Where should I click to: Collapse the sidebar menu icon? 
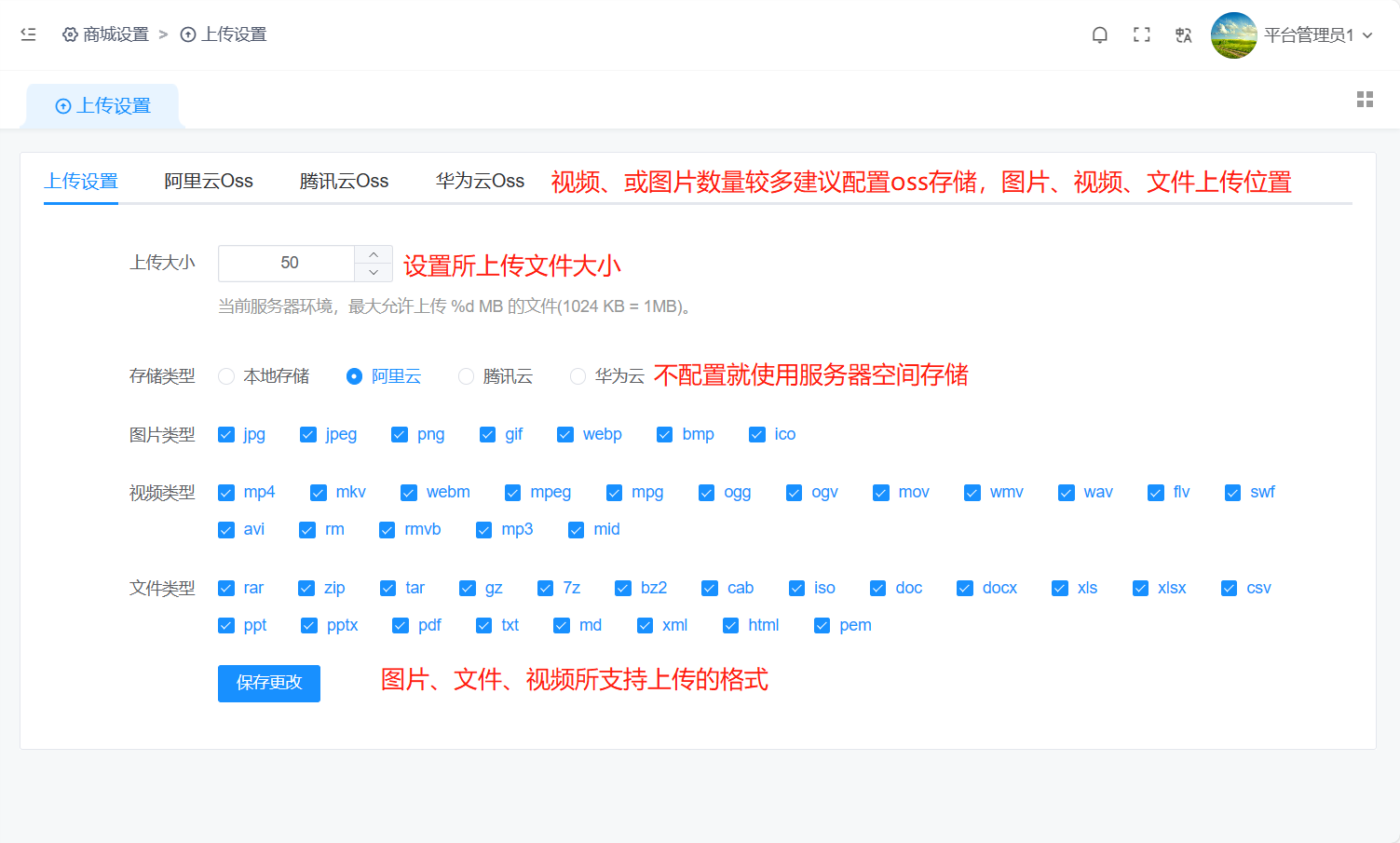(28, 34)
